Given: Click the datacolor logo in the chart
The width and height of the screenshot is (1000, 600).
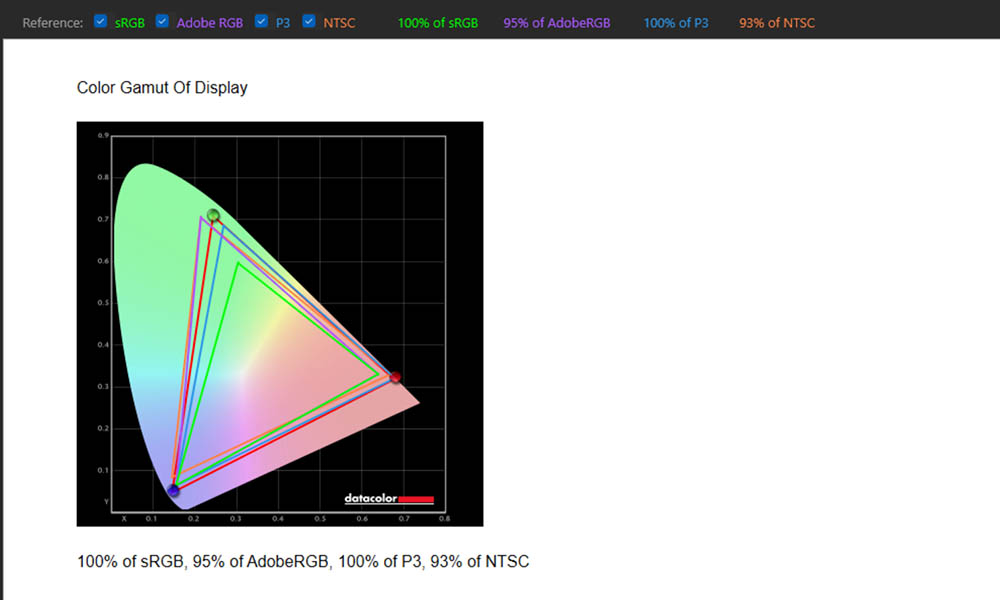Looking at the screenshot, I should click(x=388, y=498).
